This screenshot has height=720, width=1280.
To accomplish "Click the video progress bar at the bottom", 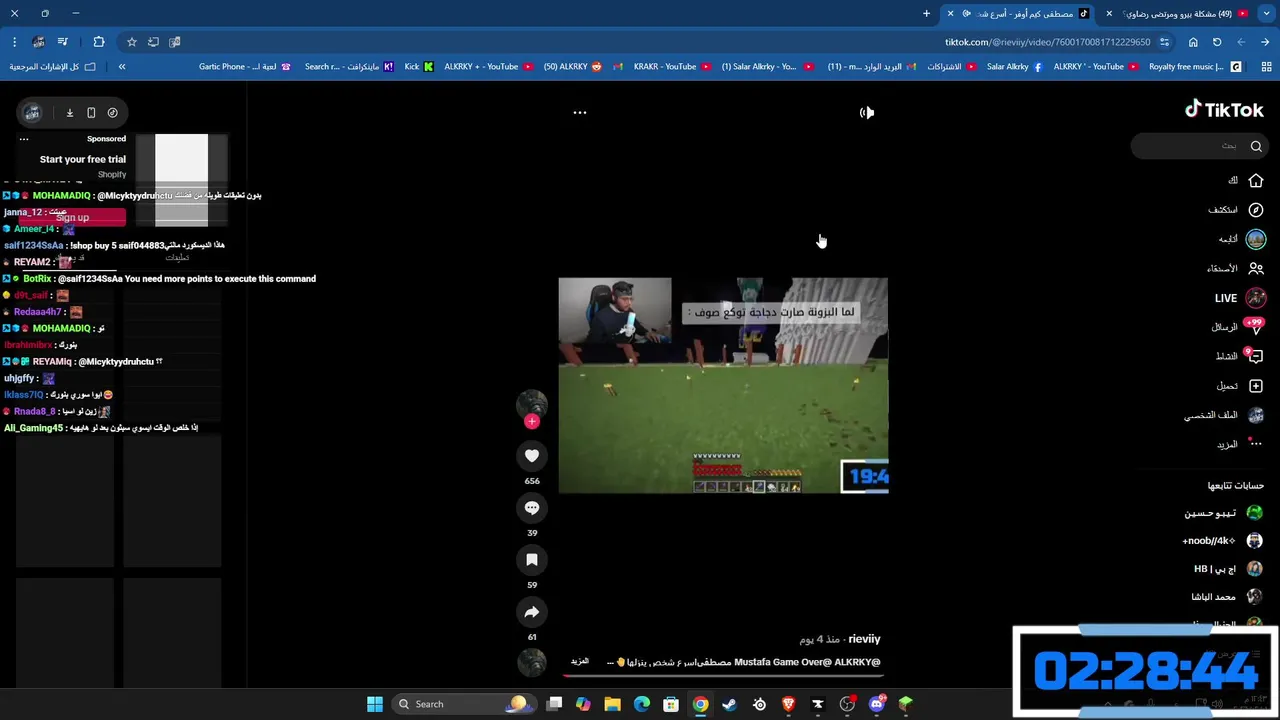I will (x=723, y=675).
